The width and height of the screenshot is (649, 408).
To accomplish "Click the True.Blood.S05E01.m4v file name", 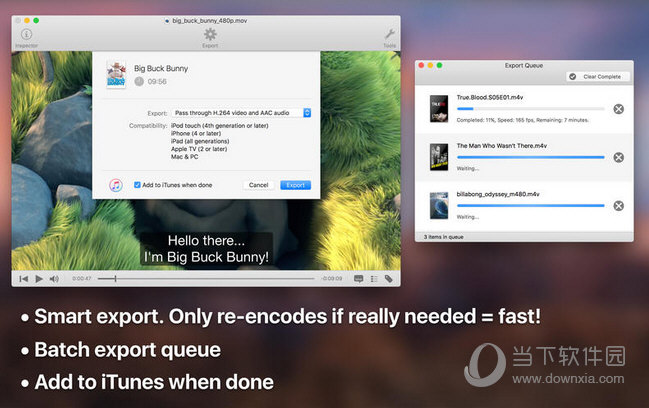I will click(490, 97).
